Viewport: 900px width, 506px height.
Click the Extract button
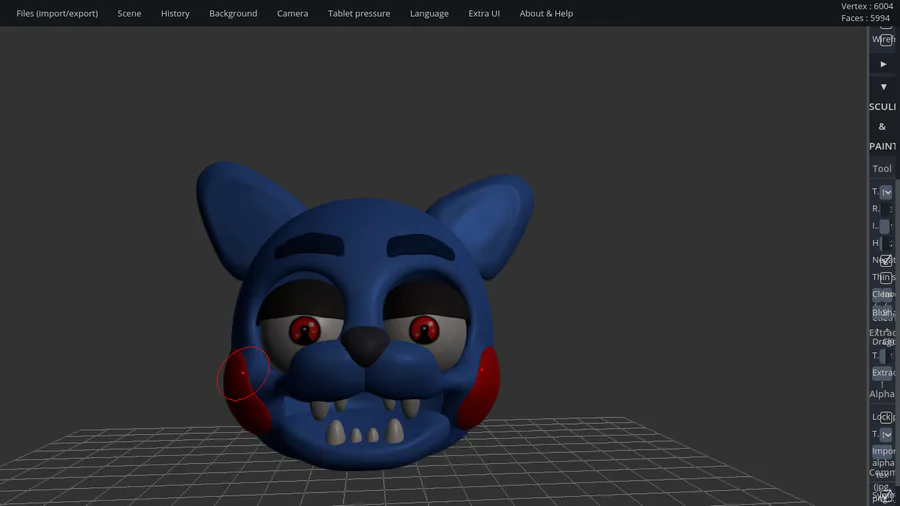pyautogui.click(x=883, y=373)
